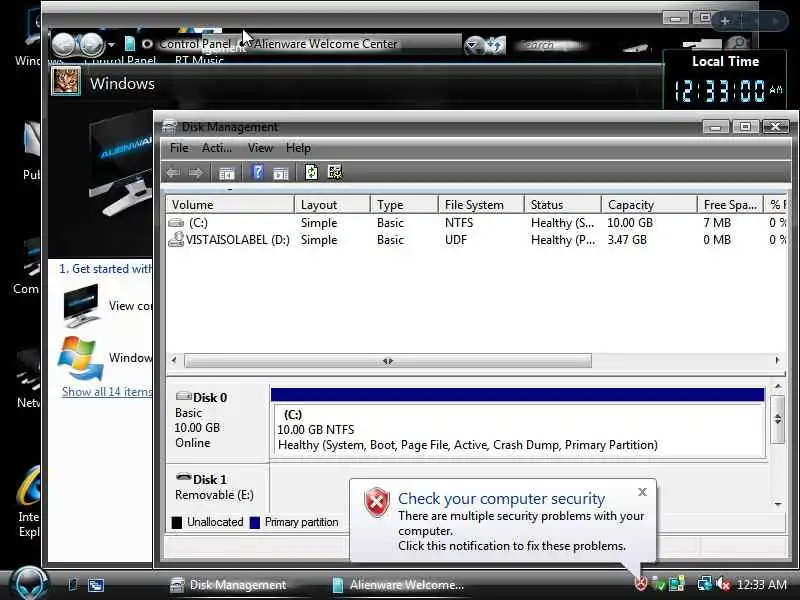Image resolution: width=800 pixels, height=600 pixels.
Task: Click the green Refresh toolbar icon
Action: [x=311, y=172]
